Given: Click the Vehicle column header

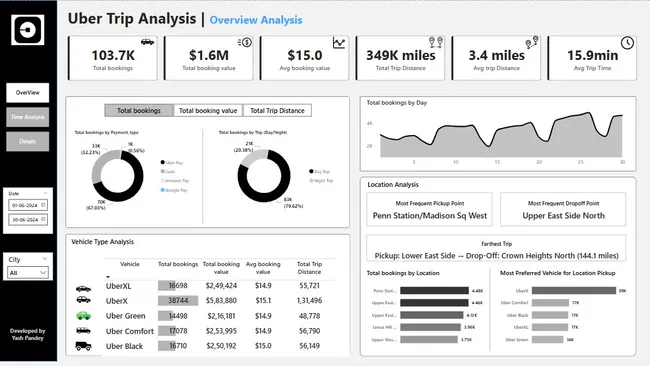Looking at the screenshot, I should point(130,264).
